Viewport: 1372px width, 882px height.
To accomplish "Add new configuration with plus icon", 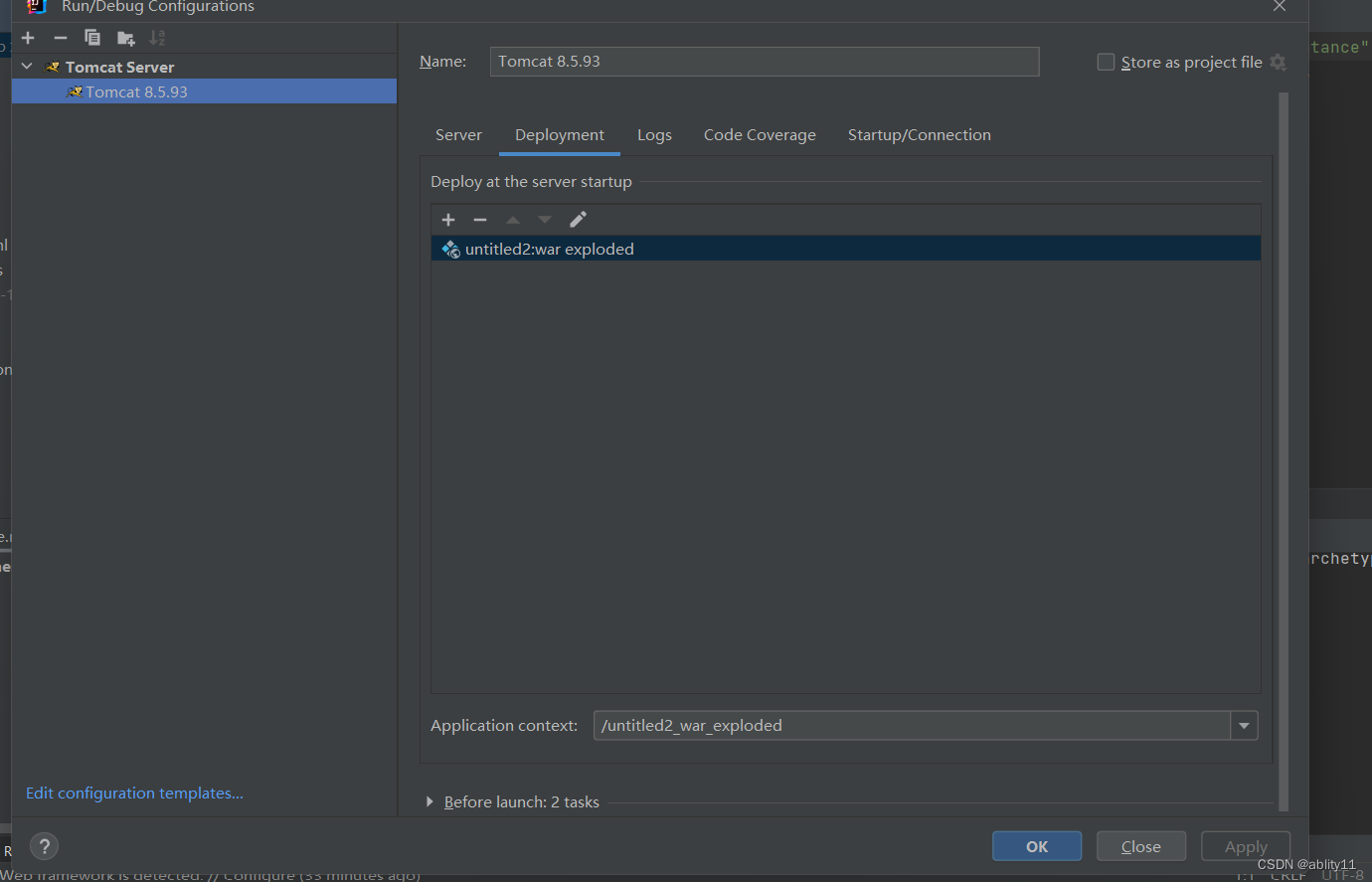I will (x=28, y=38).
